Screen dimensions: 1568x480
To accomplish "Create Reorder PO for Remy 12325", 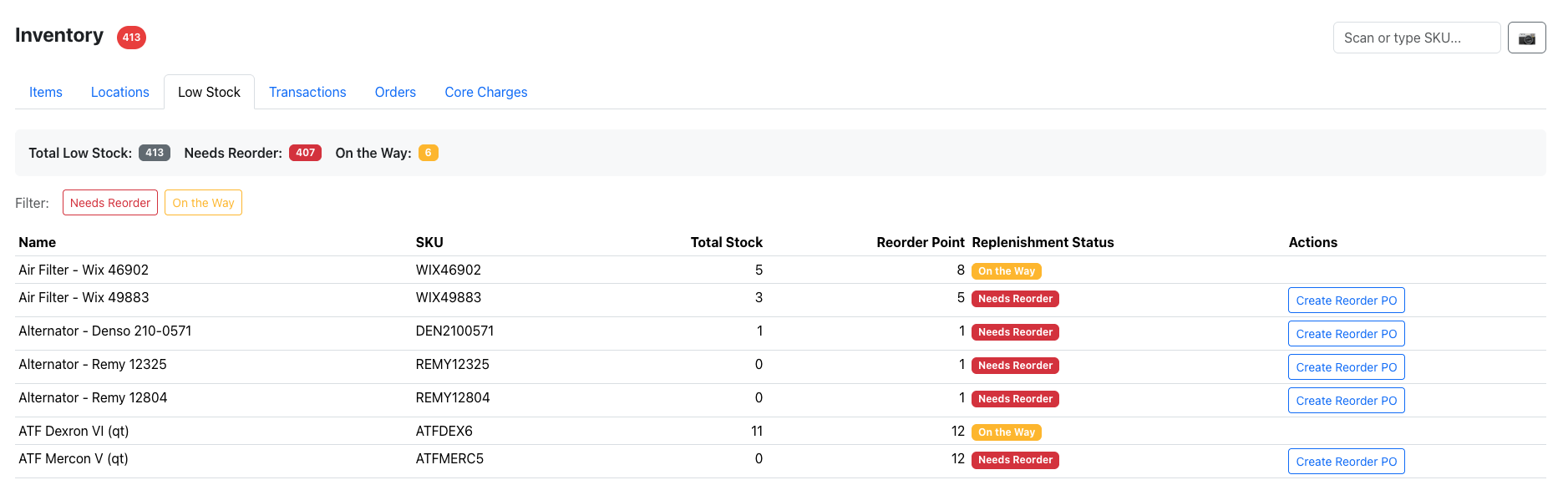I will pyautogui.click(x=1346, y=367).
